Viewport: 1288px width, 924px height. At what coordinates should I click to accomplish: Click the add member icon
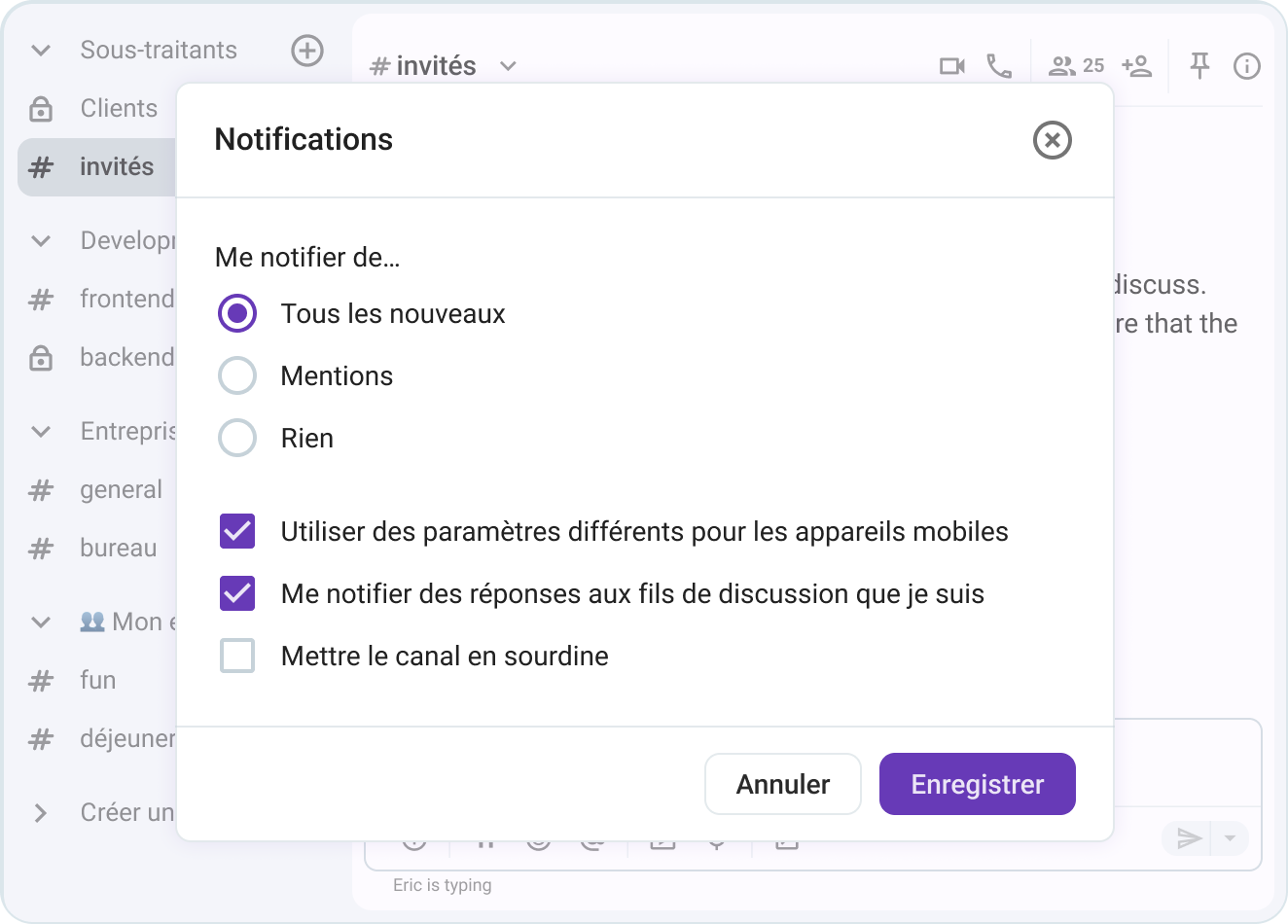pyautogui.click(x=1136, y=66)
